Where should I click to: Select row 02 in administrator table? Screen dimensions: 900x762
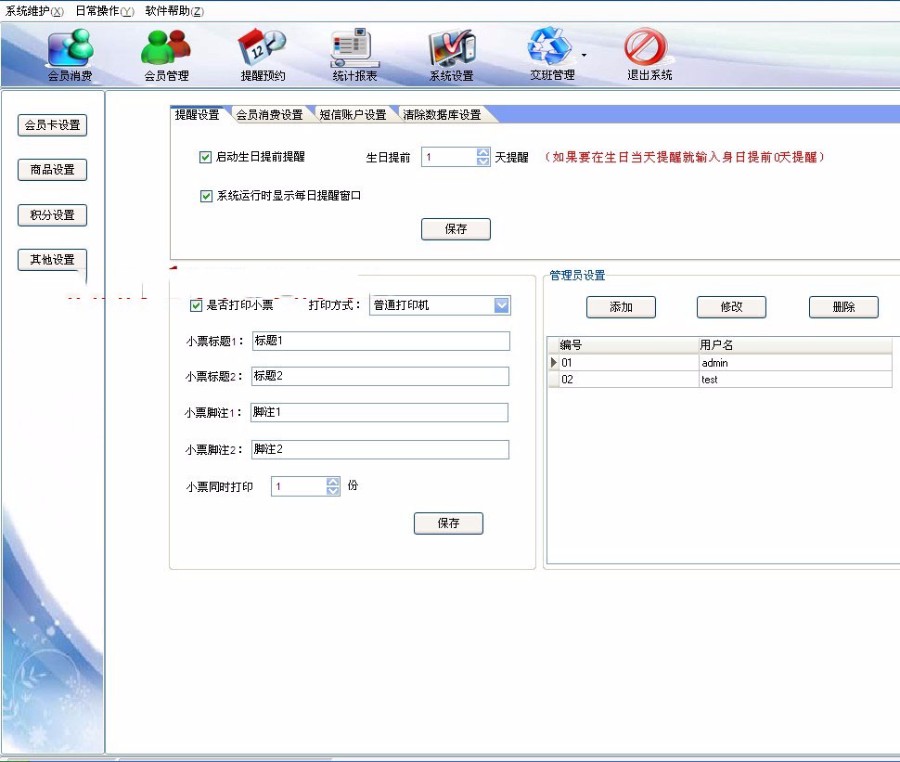[x=720, y=379]
